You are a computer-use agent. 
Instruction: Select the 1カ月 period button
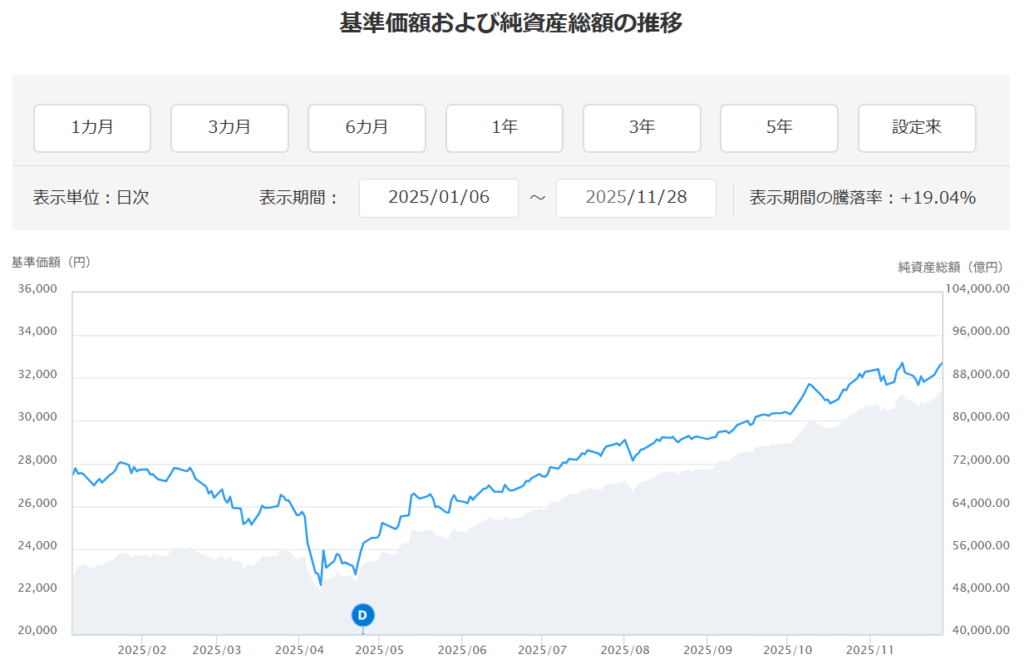(92, 128)
